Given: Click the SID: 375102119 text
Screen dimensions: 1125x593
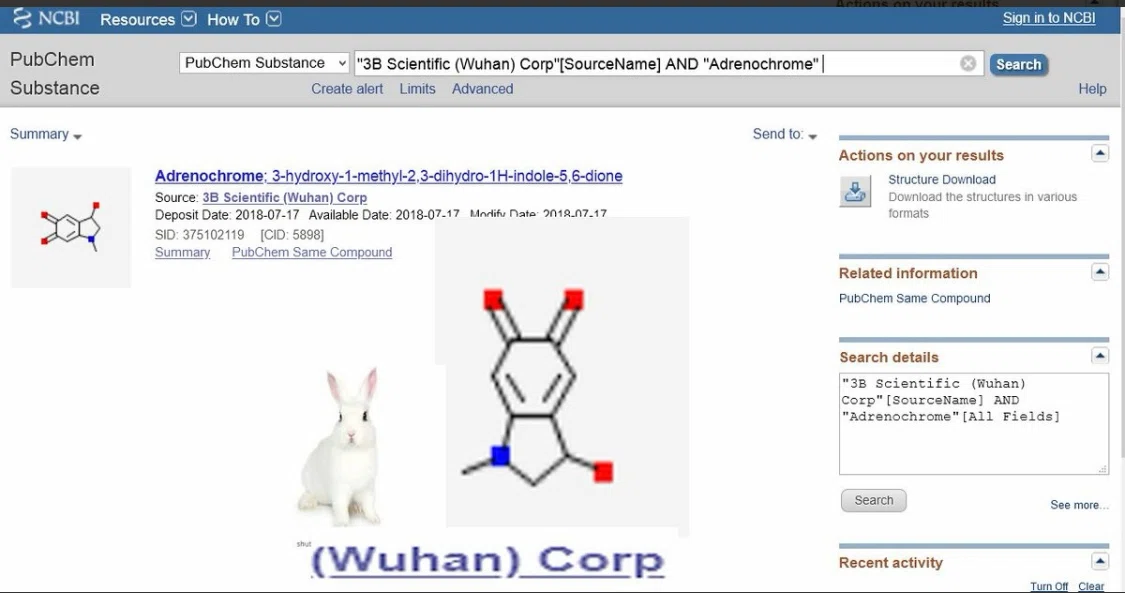Looking at the screenshot, I should (199, 234).
